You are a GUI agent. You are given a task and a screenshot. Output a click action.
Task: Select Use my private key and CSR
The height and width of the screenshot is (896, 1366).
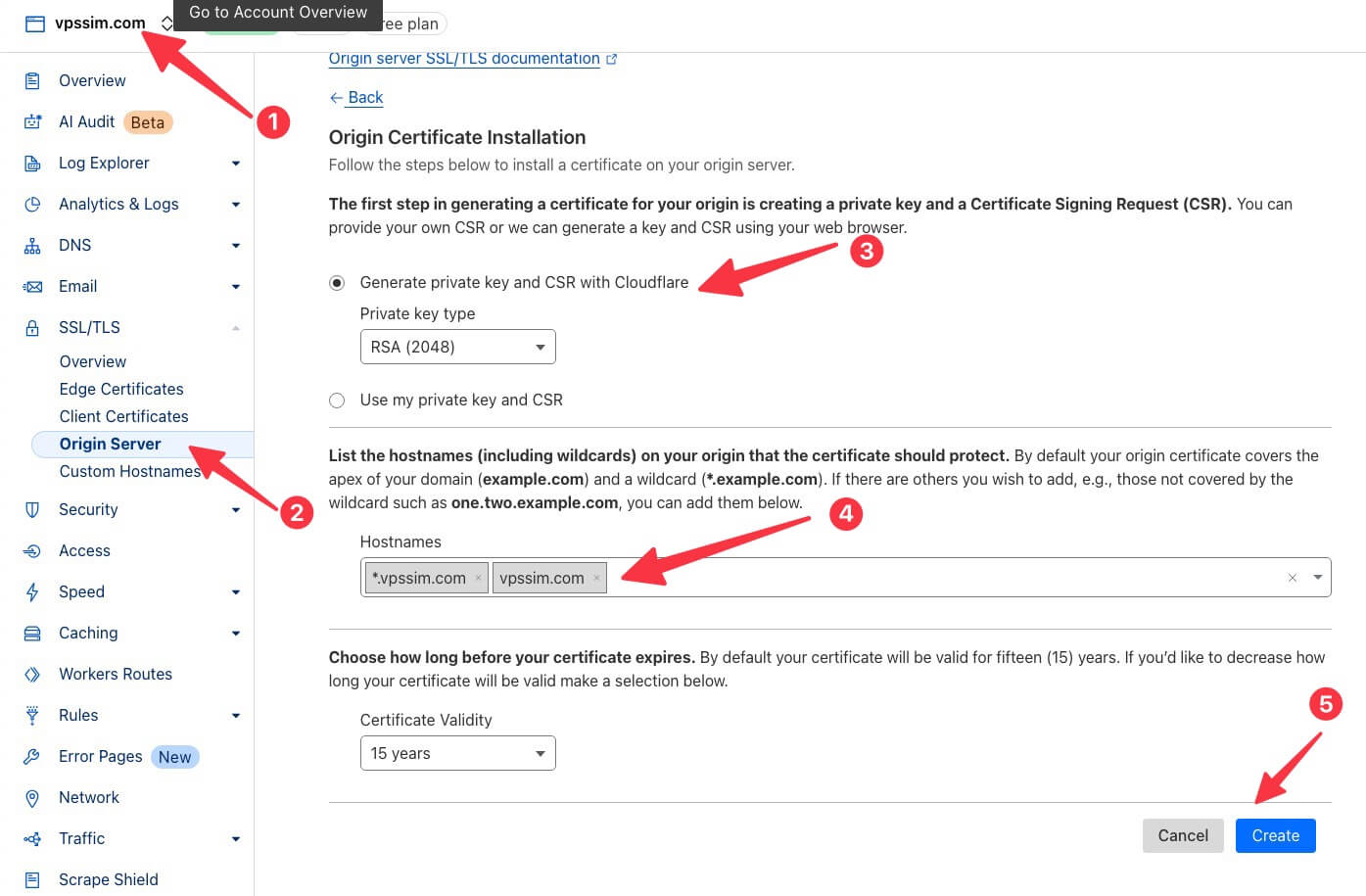tap(337, 401)
